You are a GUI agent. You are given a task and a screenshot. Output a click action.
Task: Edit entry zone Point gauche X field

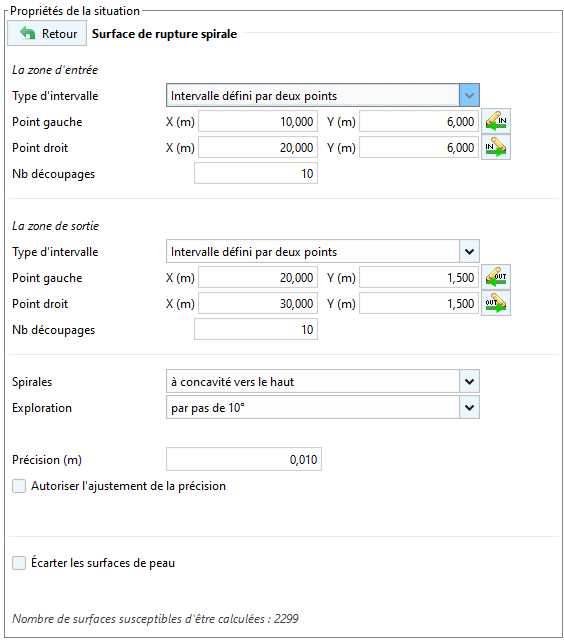(x=258, y=122)
